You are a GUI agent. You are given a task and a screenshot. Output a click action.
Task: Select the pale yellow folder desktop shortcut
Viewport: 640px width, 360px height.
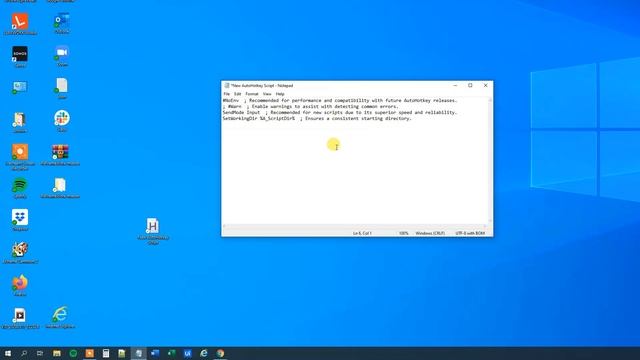coord(60,188)
